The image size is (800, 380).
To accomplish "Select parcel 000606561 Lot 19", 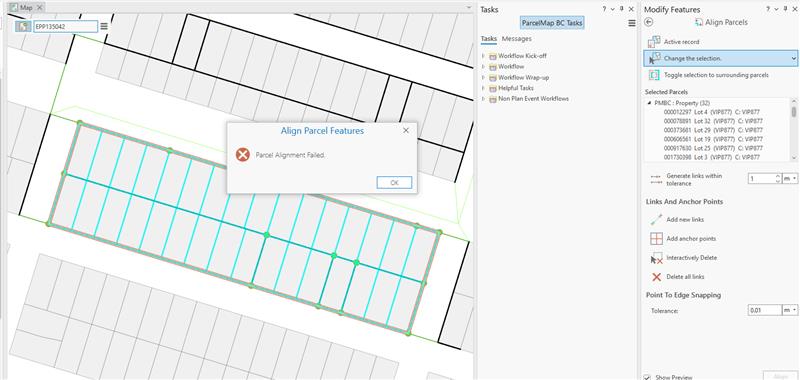I will click(x=714, y=139).
